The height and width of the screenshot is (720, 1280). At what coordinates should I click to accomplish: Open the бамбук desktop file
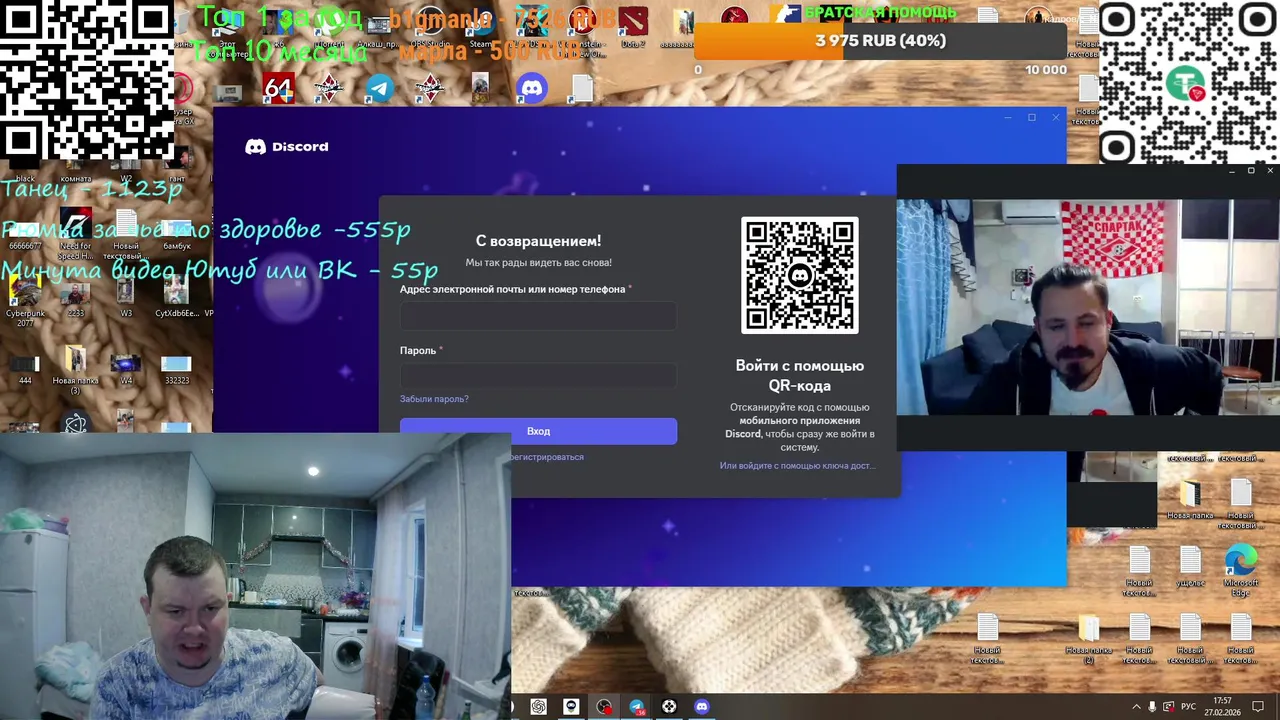click(176, 232)
